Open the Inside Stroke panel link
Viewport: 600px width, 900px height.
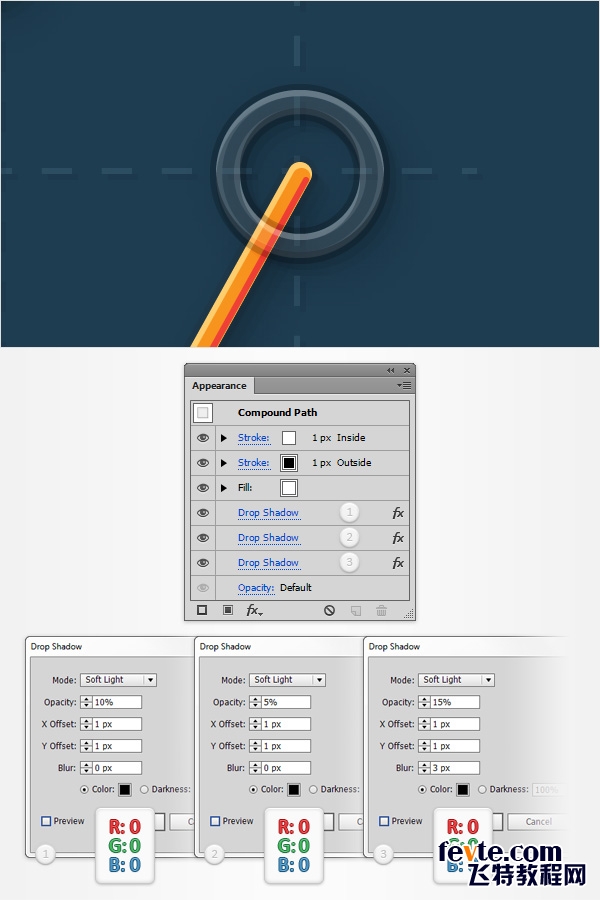(253, 437)
